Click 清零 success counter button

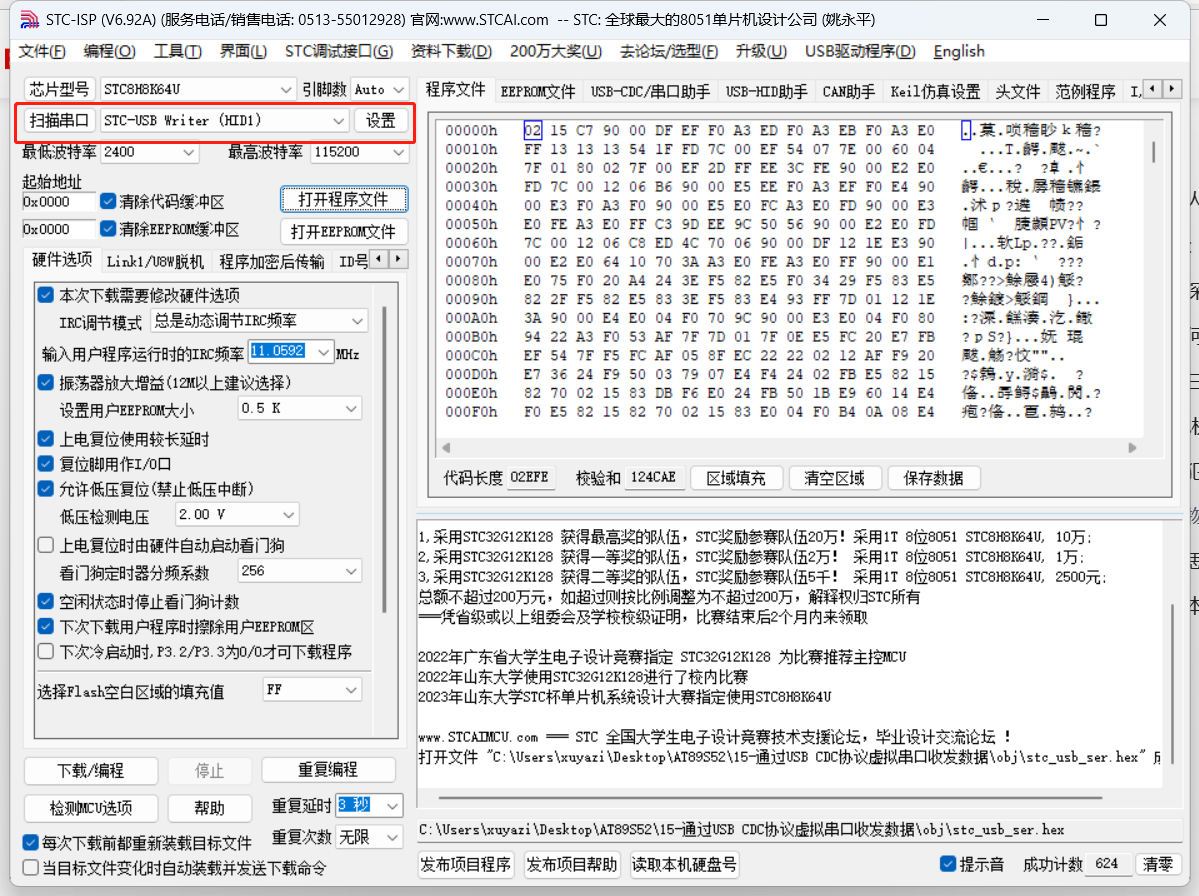[x=1158, y=865]
